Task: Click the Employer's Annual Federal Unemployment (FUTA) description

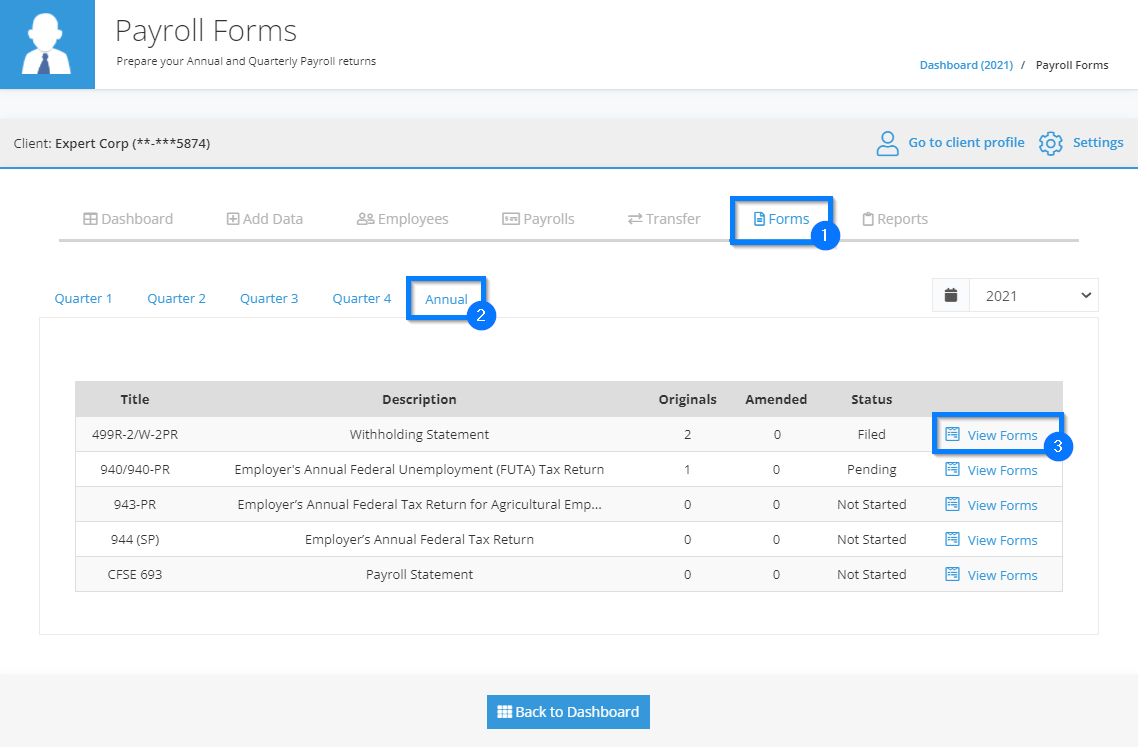Action: (419, 469)
